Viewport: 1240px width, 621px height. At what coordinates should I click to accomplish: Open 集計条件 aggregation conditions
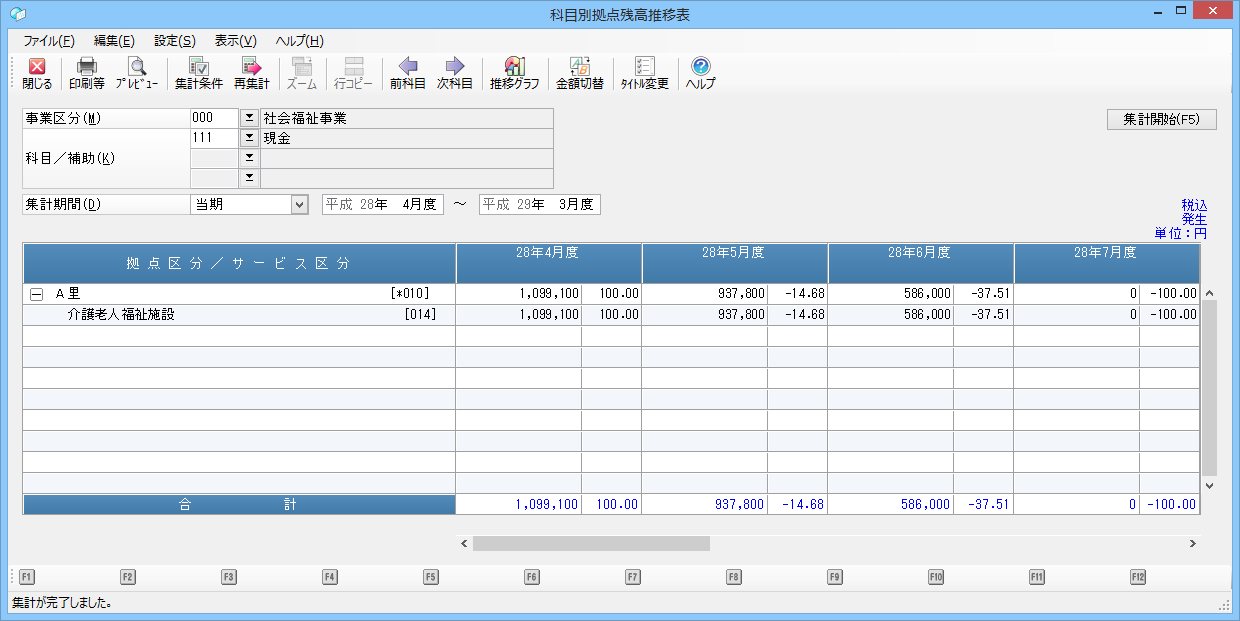[x=198, y=73]
